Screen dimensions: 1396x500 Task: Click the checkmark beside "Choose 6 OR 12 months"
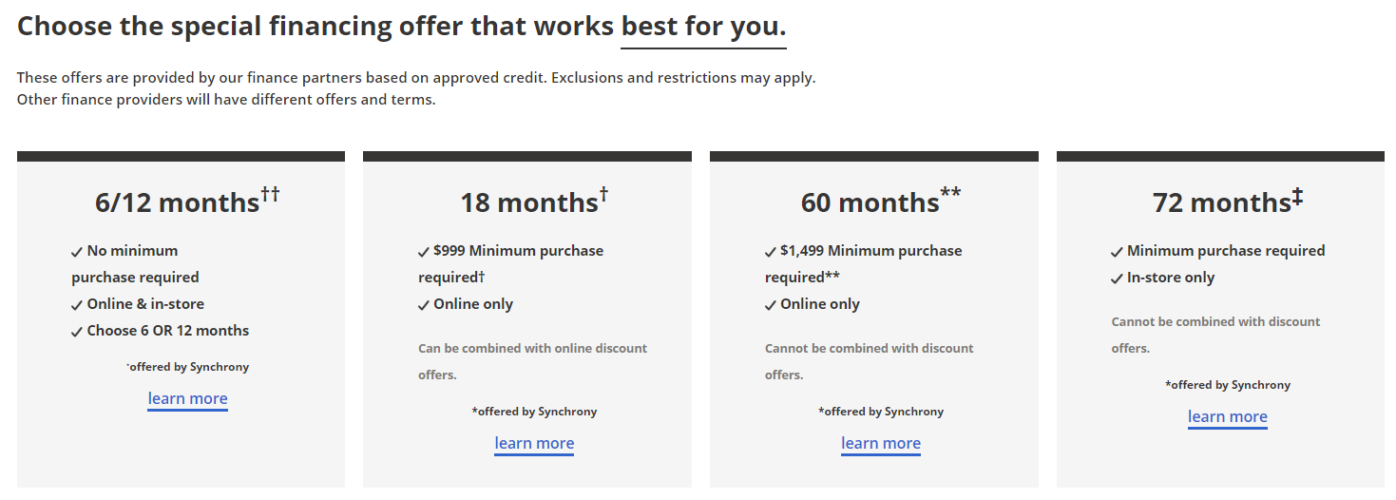click(x=77, y=332)
